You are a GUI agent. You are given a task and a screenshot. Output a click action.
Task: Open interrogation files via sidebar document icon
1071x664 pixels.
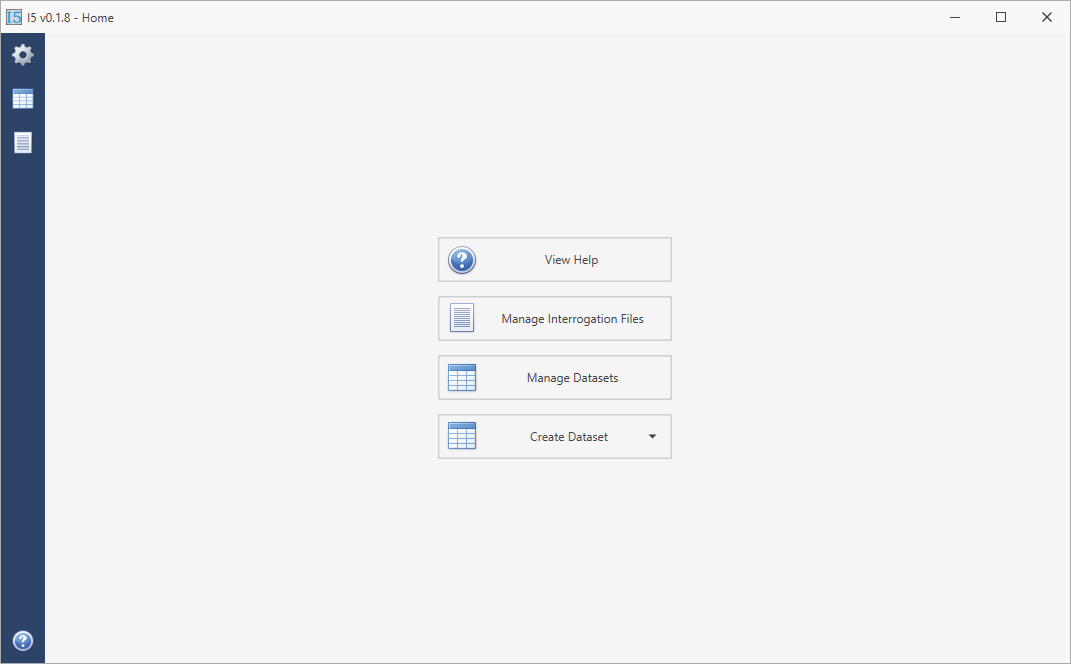pos(23,143)
